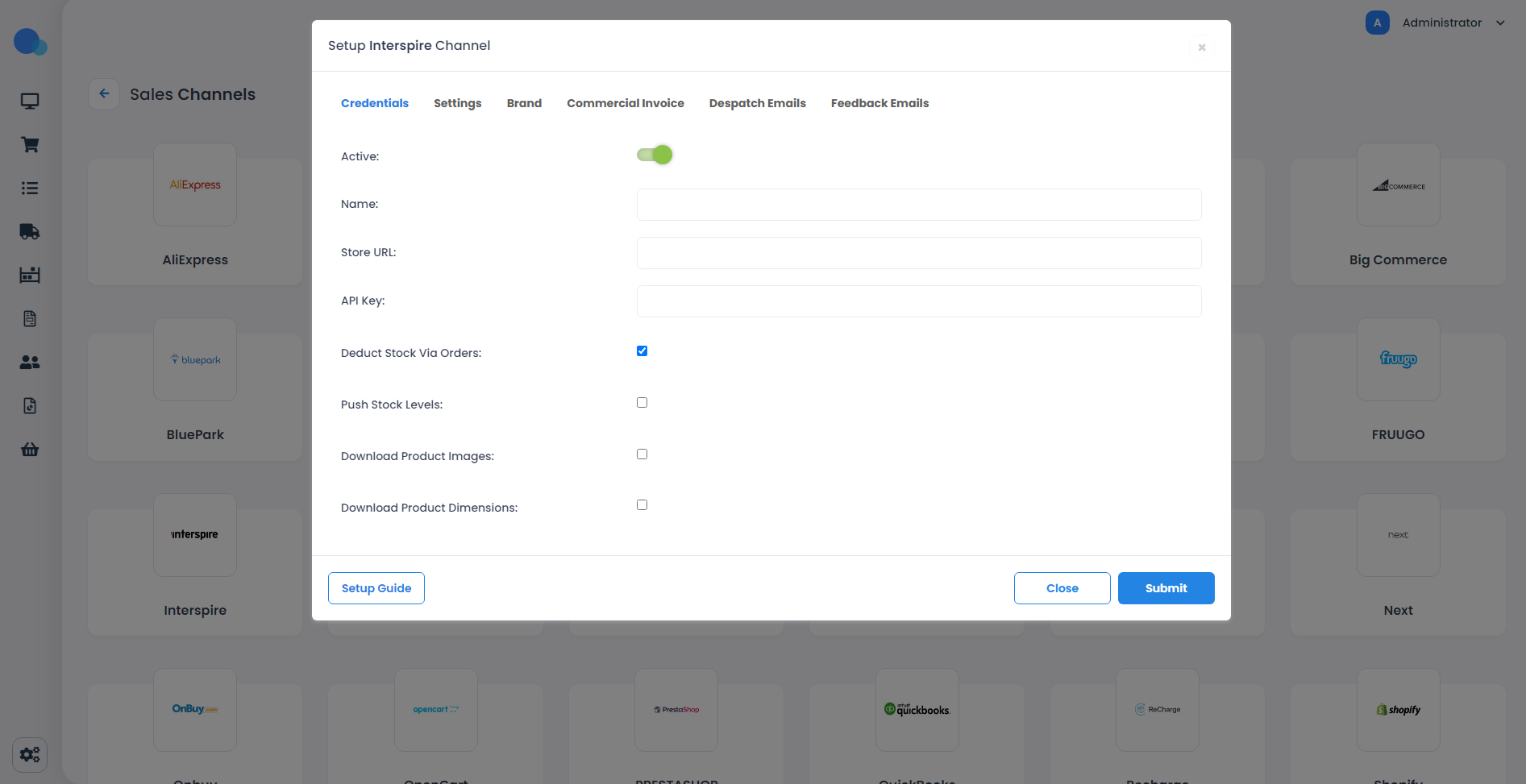Focus the API Key text field
This screenshot has height=784, width=1526.
[x=919, y=301]
